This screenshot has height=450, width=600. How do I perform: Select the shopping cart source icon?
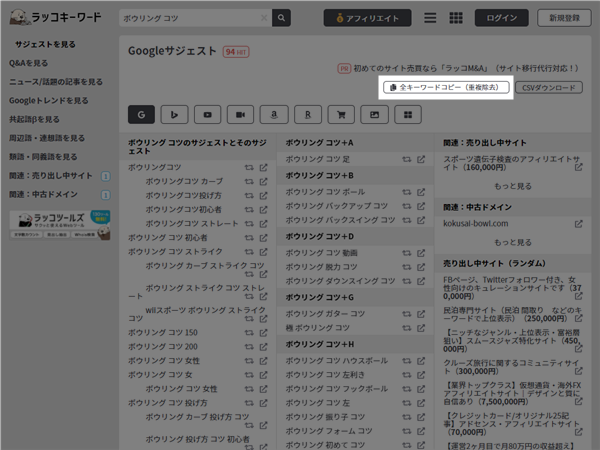point(341,114)
